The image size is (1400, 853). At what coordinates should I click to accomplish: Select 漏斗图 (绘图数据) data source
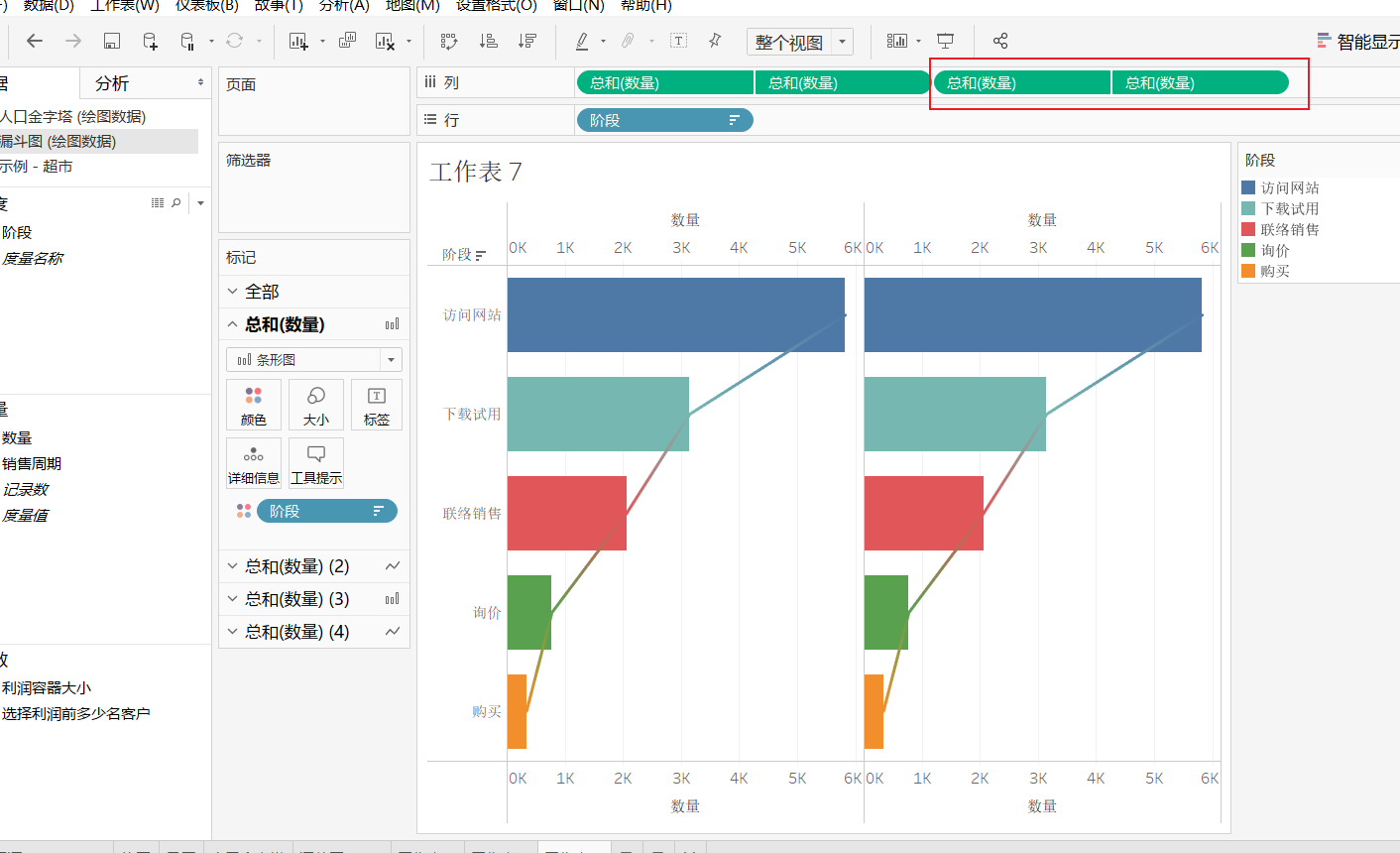[58, 141]
